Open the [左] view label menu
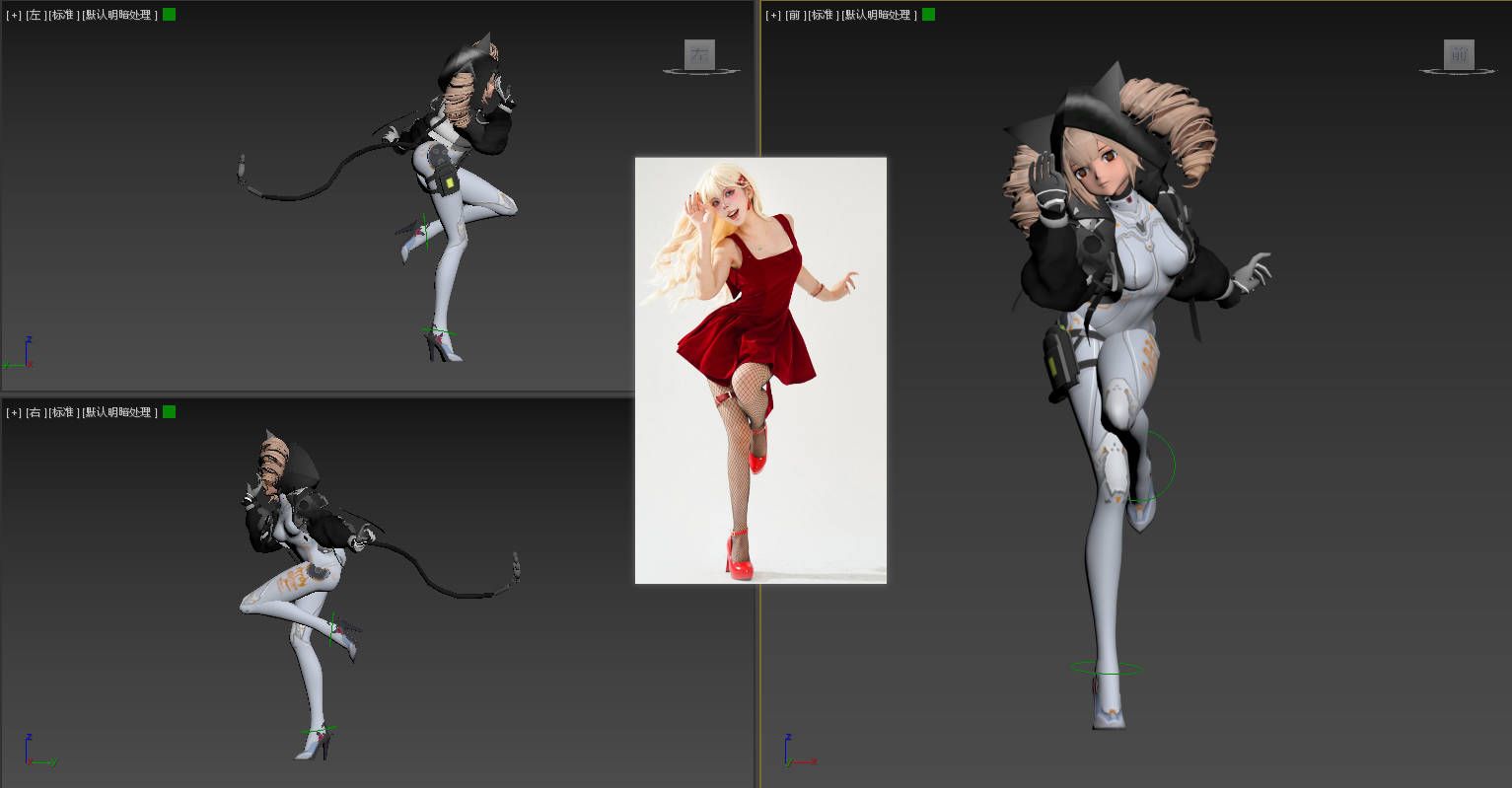1512x788 pixels. [35, 15]
